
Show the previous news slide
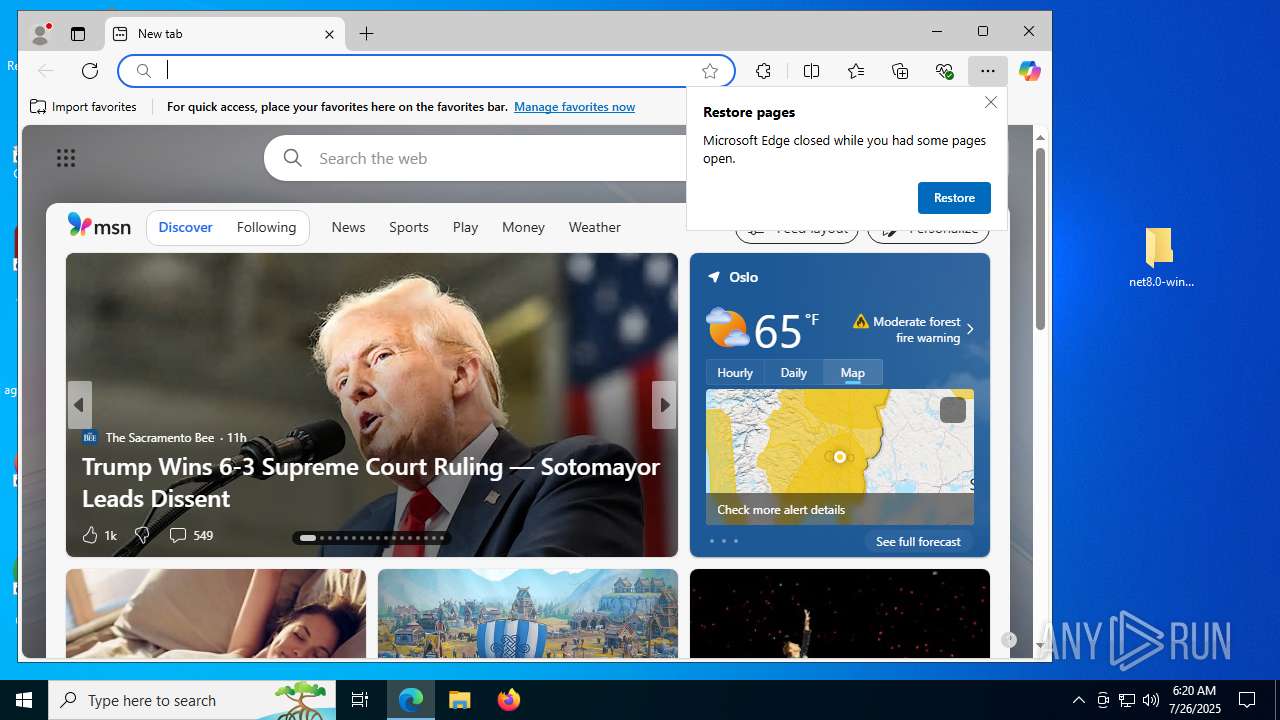[x=79, y=405]
